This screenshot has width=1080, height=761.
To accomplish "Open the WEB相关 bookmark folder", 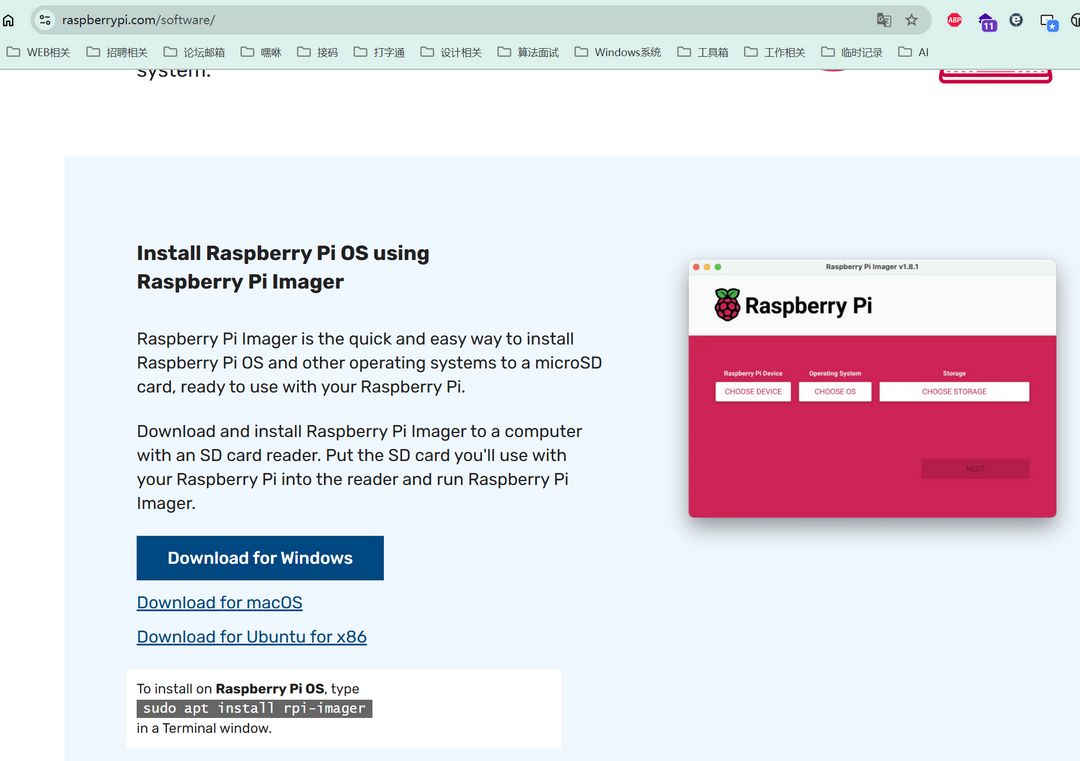I will (39, 52).
